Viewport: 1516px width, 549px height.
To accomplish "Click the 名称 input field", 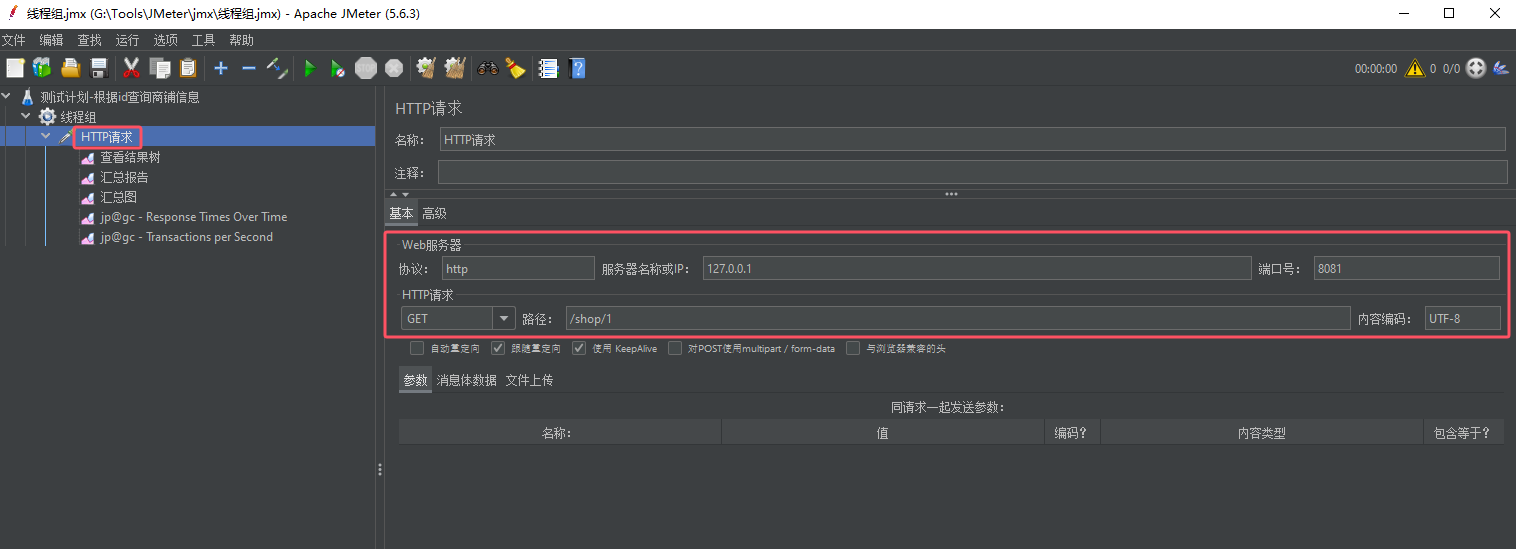I will [x=972, y=139].
